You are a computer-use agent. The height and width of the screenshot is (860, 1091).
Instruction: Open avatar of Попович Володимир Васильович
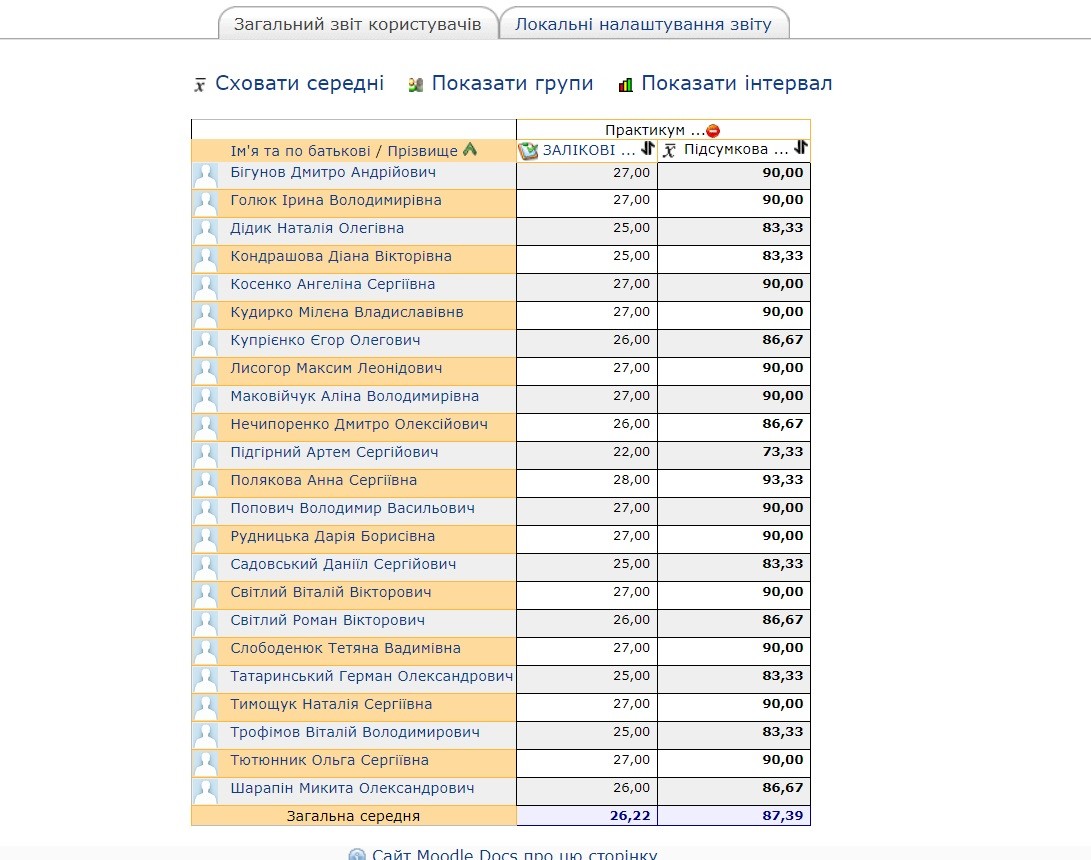coord(206,510)
